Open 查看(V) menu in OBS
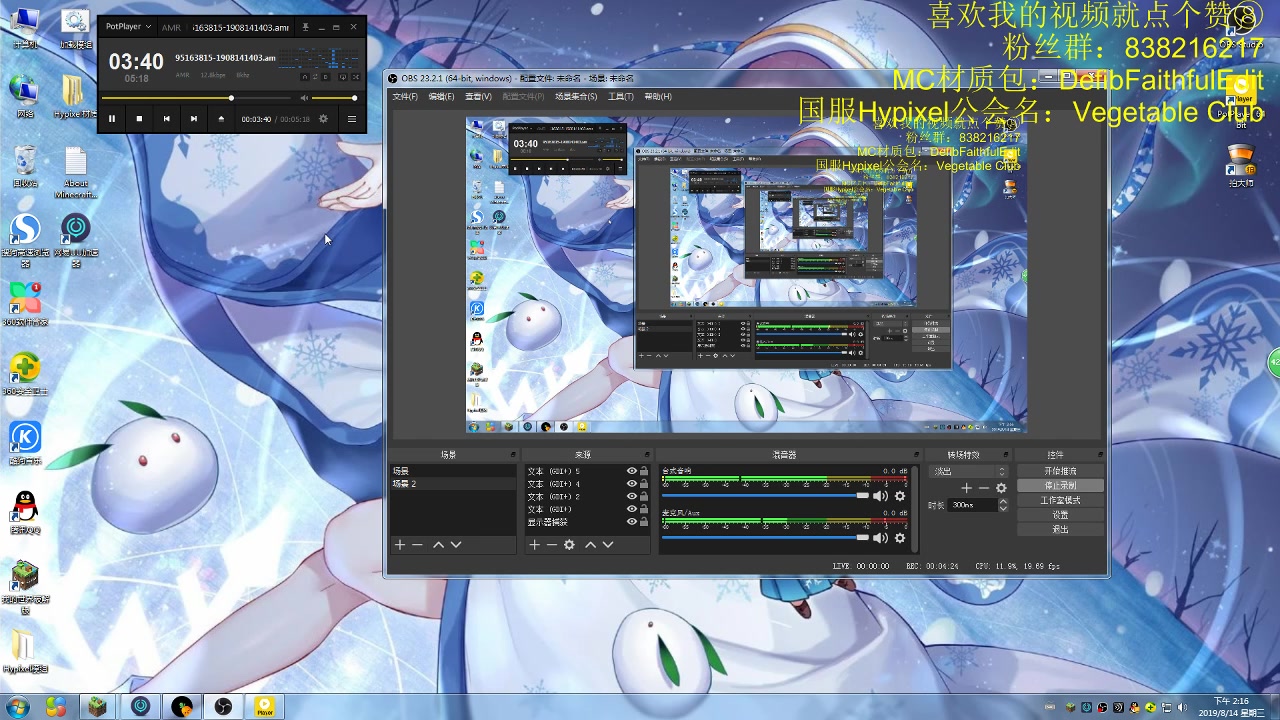This screenshot has height=720, width=1280. coord(478,97)
